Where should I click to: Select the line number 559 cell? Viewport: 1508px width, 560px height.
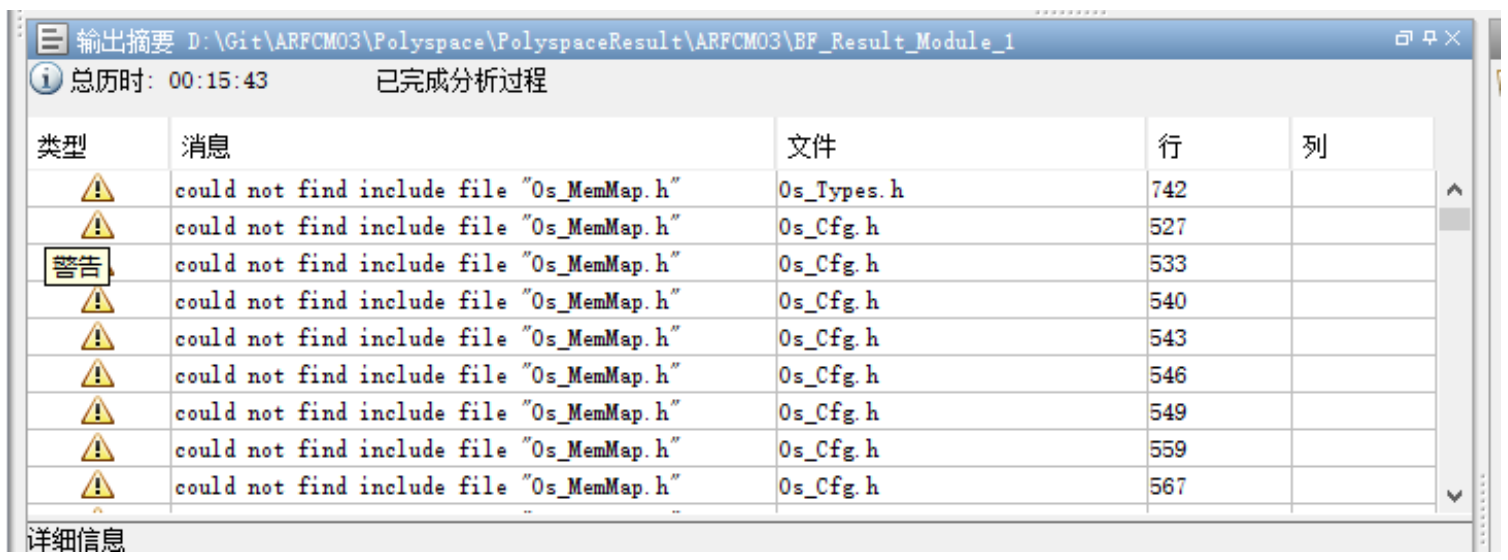coord(1168,449)
